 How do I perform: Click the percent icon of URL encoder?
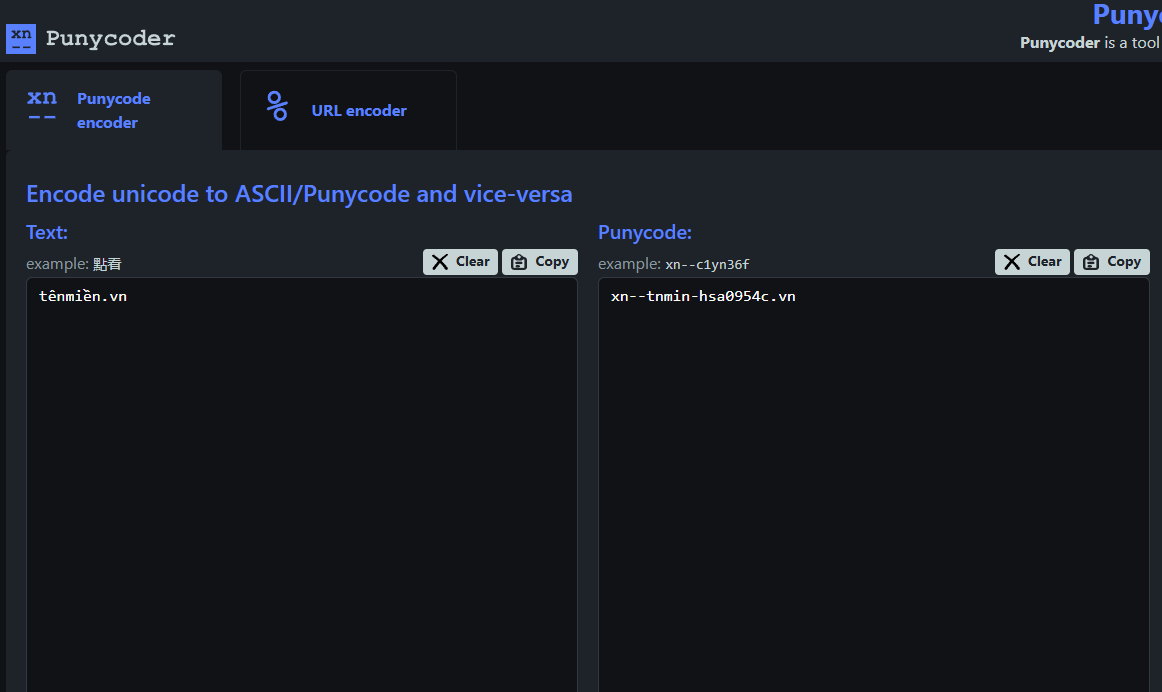tap(277, 106)
